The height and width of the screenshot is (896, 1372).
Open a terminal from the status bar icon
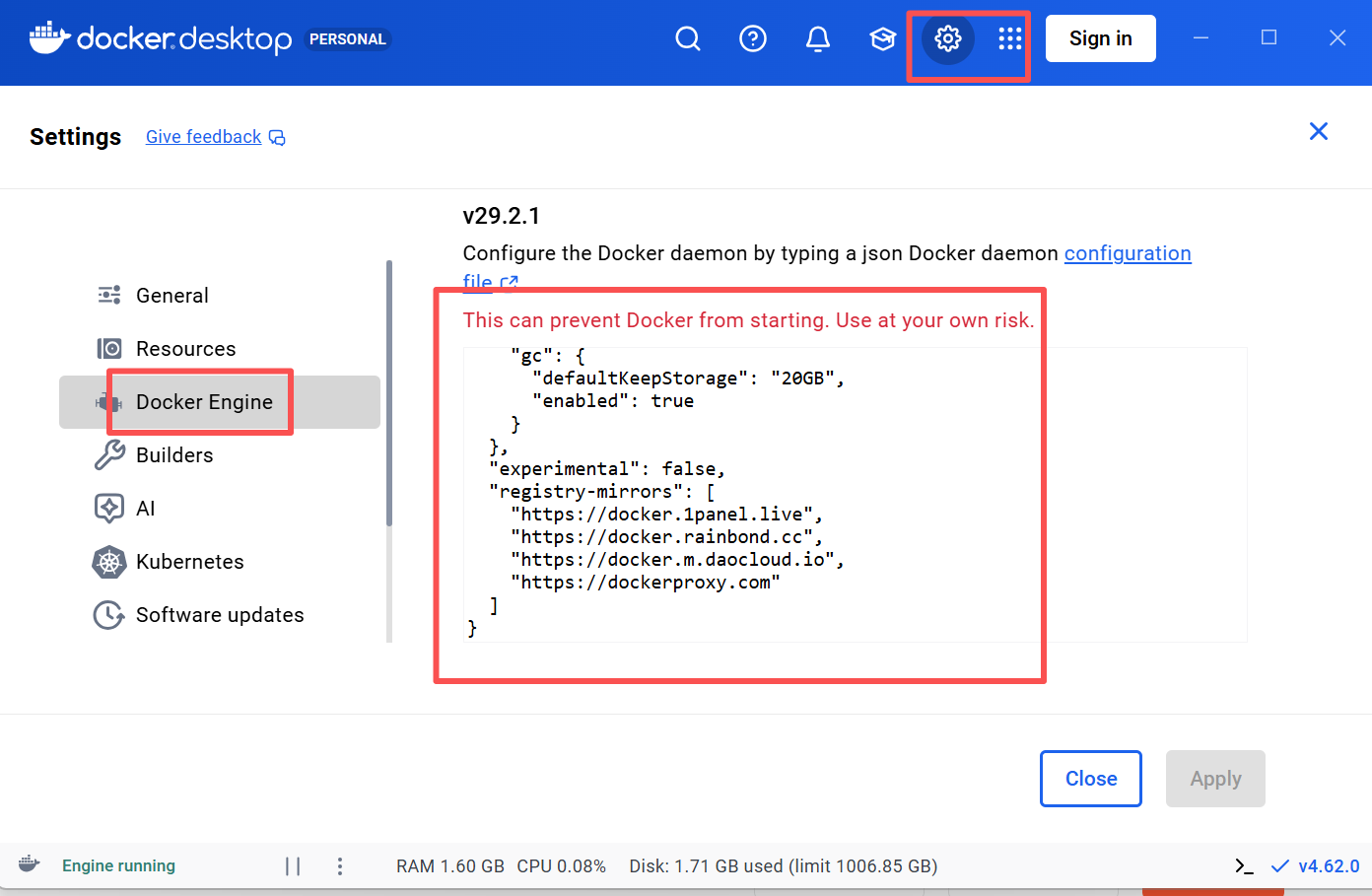click(1243, 865)
